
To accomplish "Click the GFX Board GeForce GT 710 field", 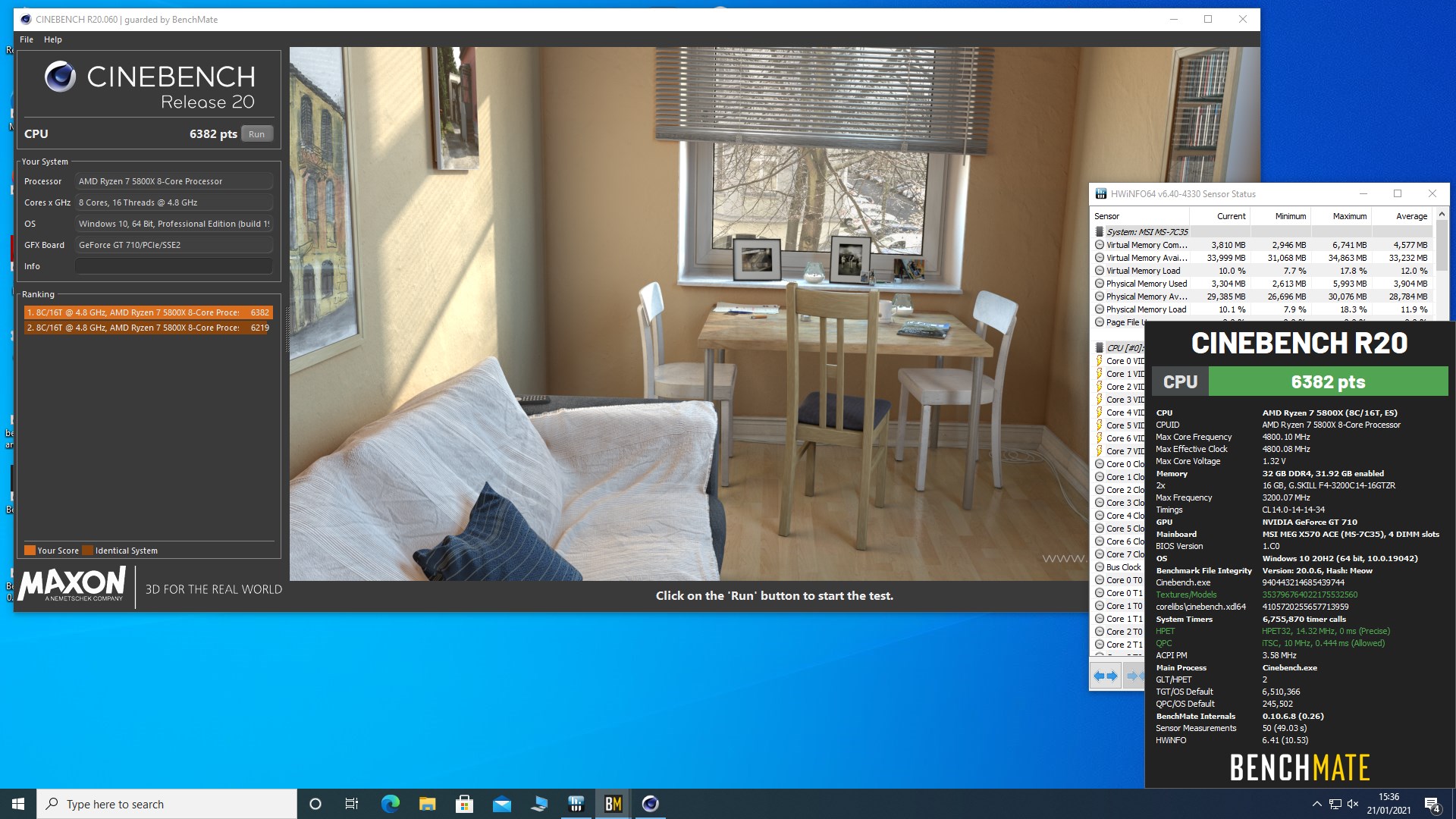I will tap(174, 245).
